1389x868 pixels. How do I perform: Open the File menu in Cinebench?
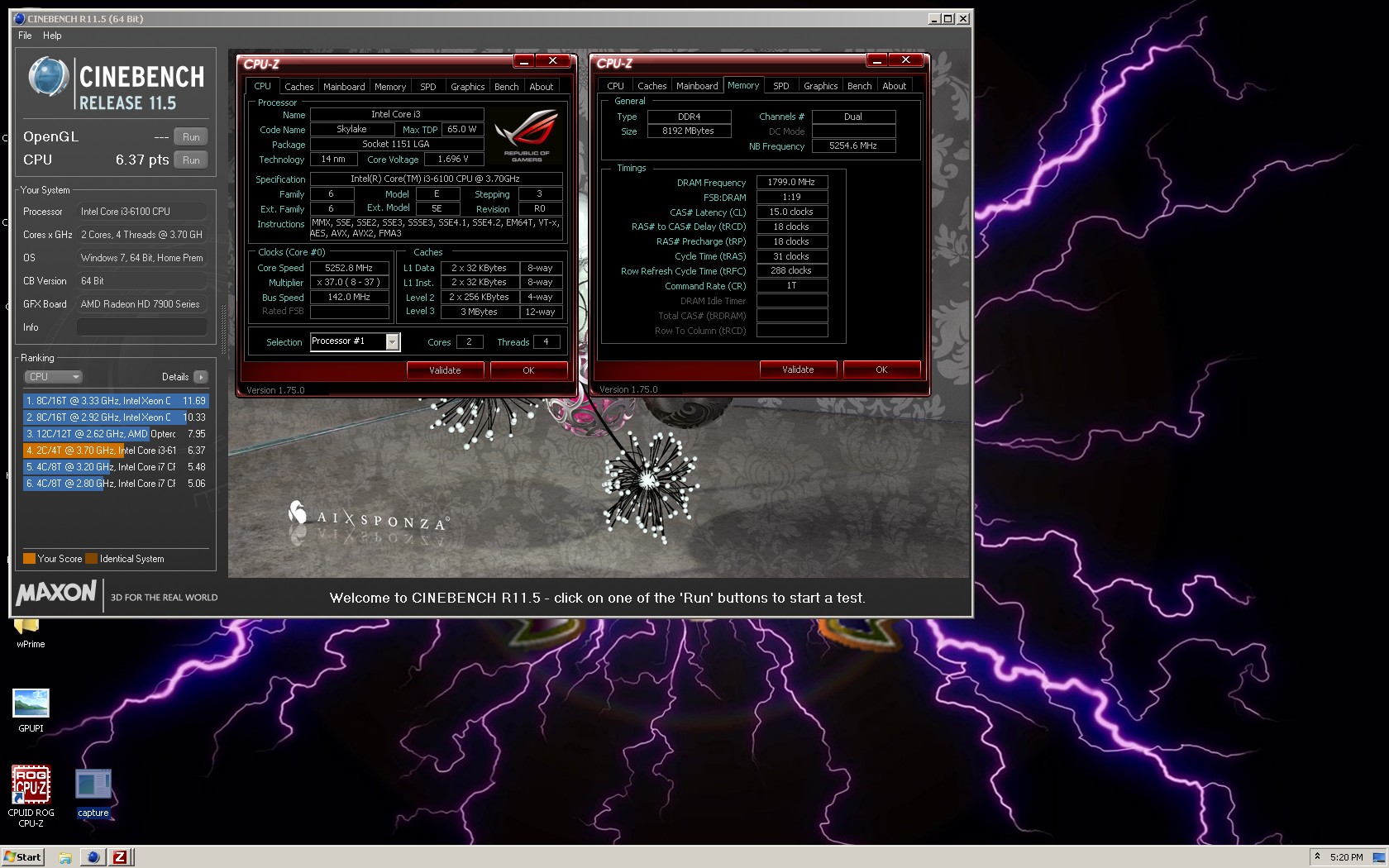click(25, 36)
